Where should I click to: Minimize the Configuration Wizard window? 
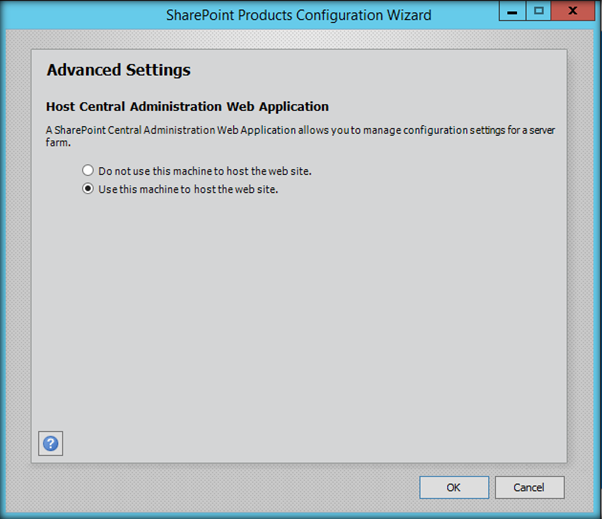pyautogui.click(x=513, y=11)
